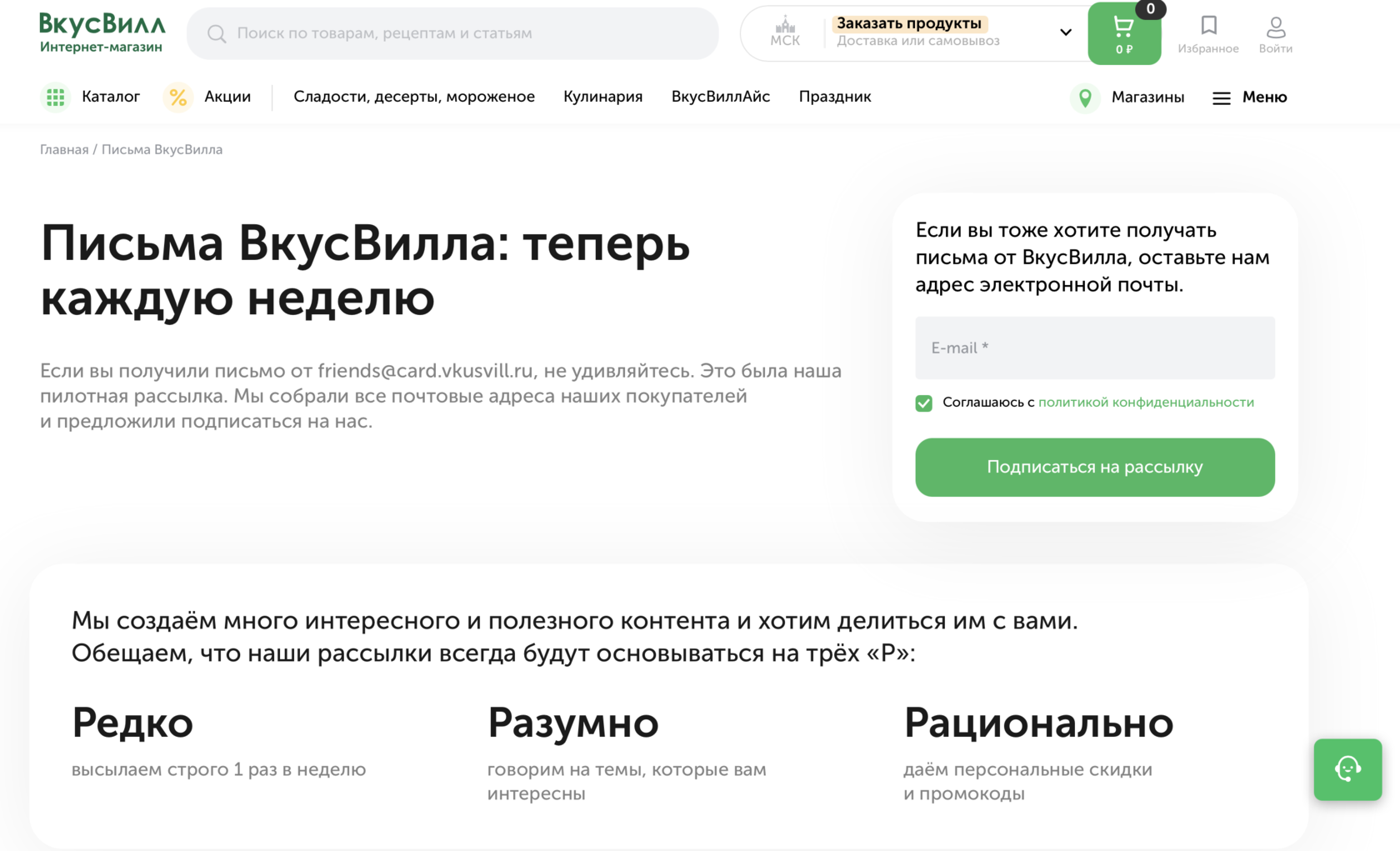
Task: Click the search magnifier icon
Action: tap(217, 33)
